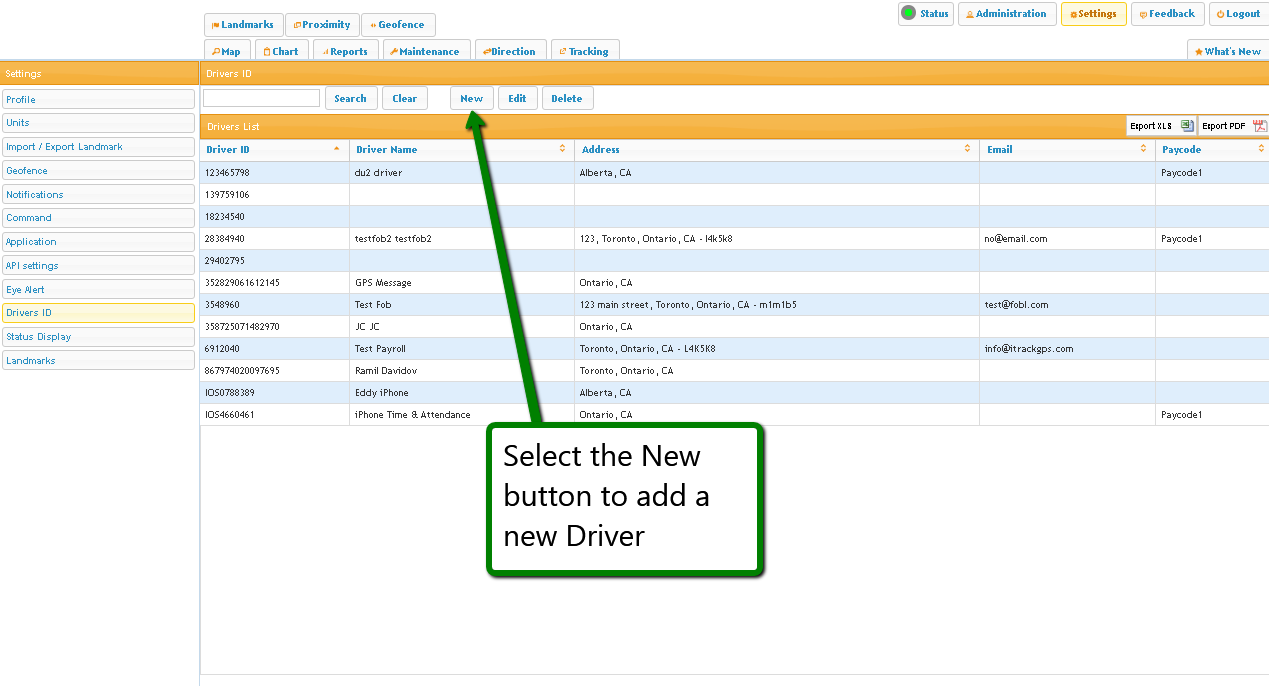The height and width of the screenshot is (686, 1269).
Task: Select the Test Payroll driver row
Action: pos(380,349)
